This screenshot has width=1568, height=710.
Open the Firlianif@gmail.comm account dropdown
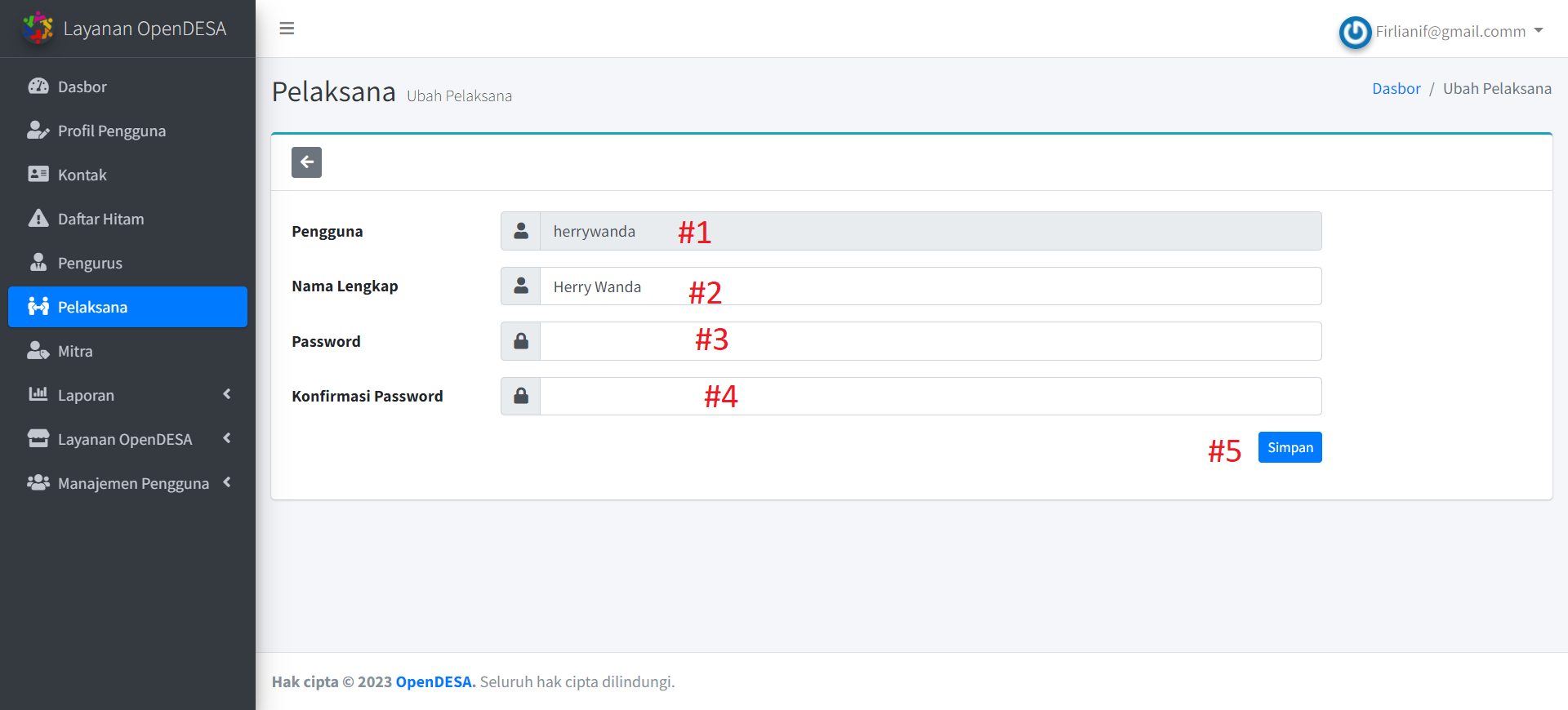coord(1441,32)
